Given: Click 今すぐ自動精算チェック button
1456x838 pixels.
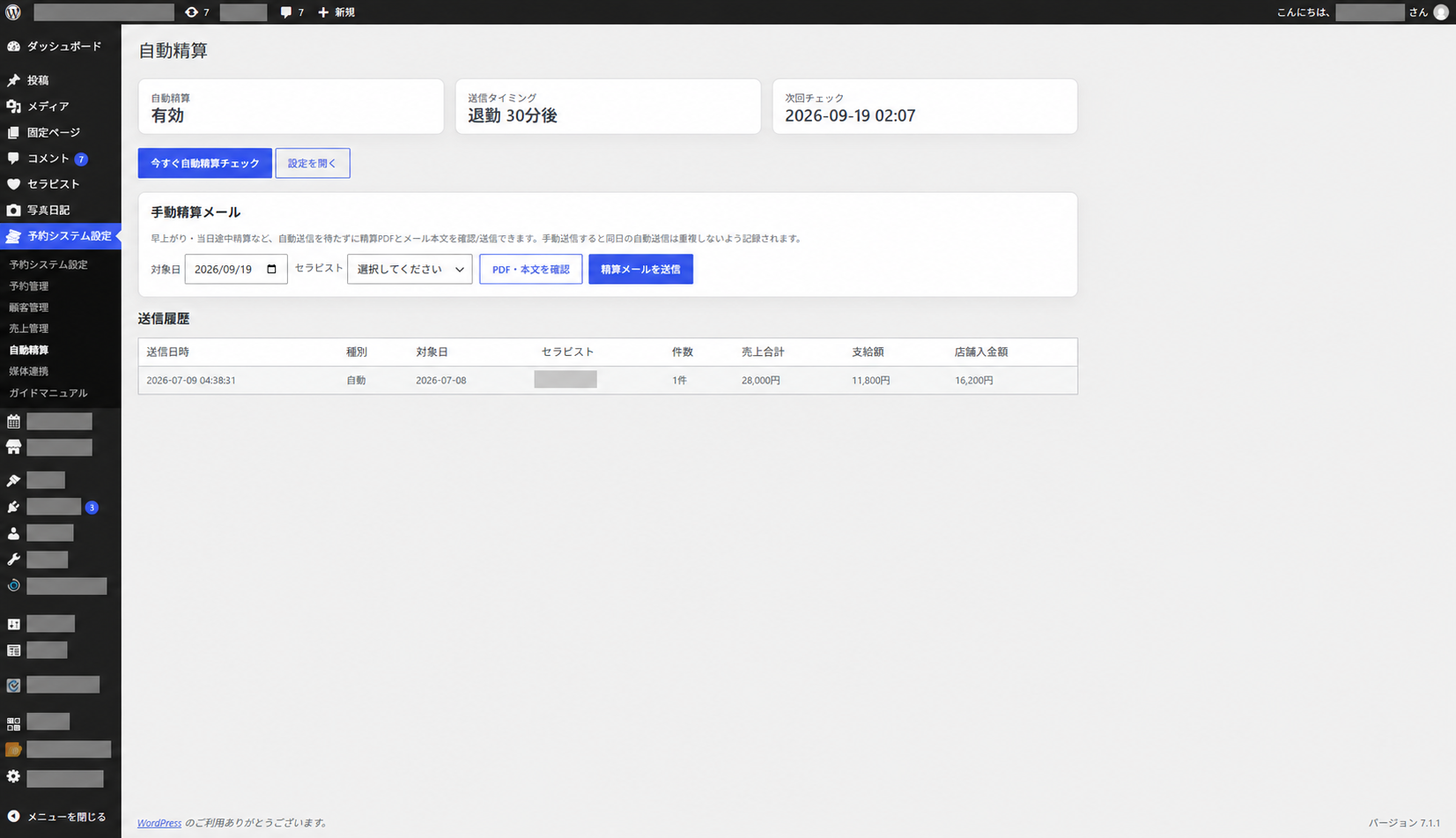Looking at the screenshot, I should (x=204, y=163).
